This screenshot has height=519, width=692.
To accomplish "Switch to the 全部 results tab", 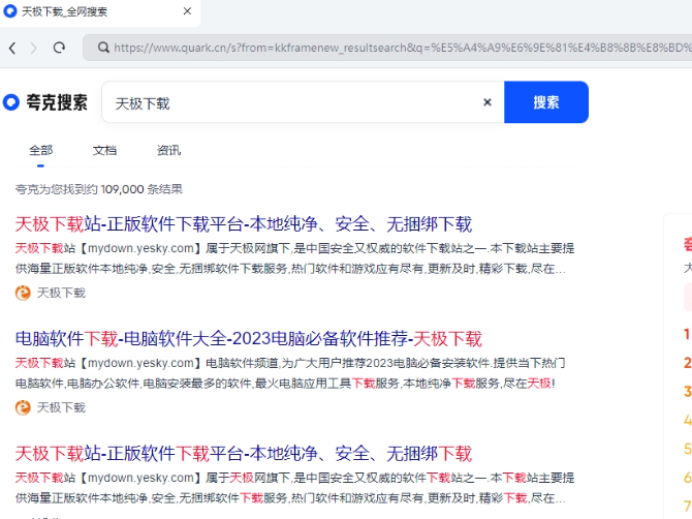I will click(x=41, y=150).
